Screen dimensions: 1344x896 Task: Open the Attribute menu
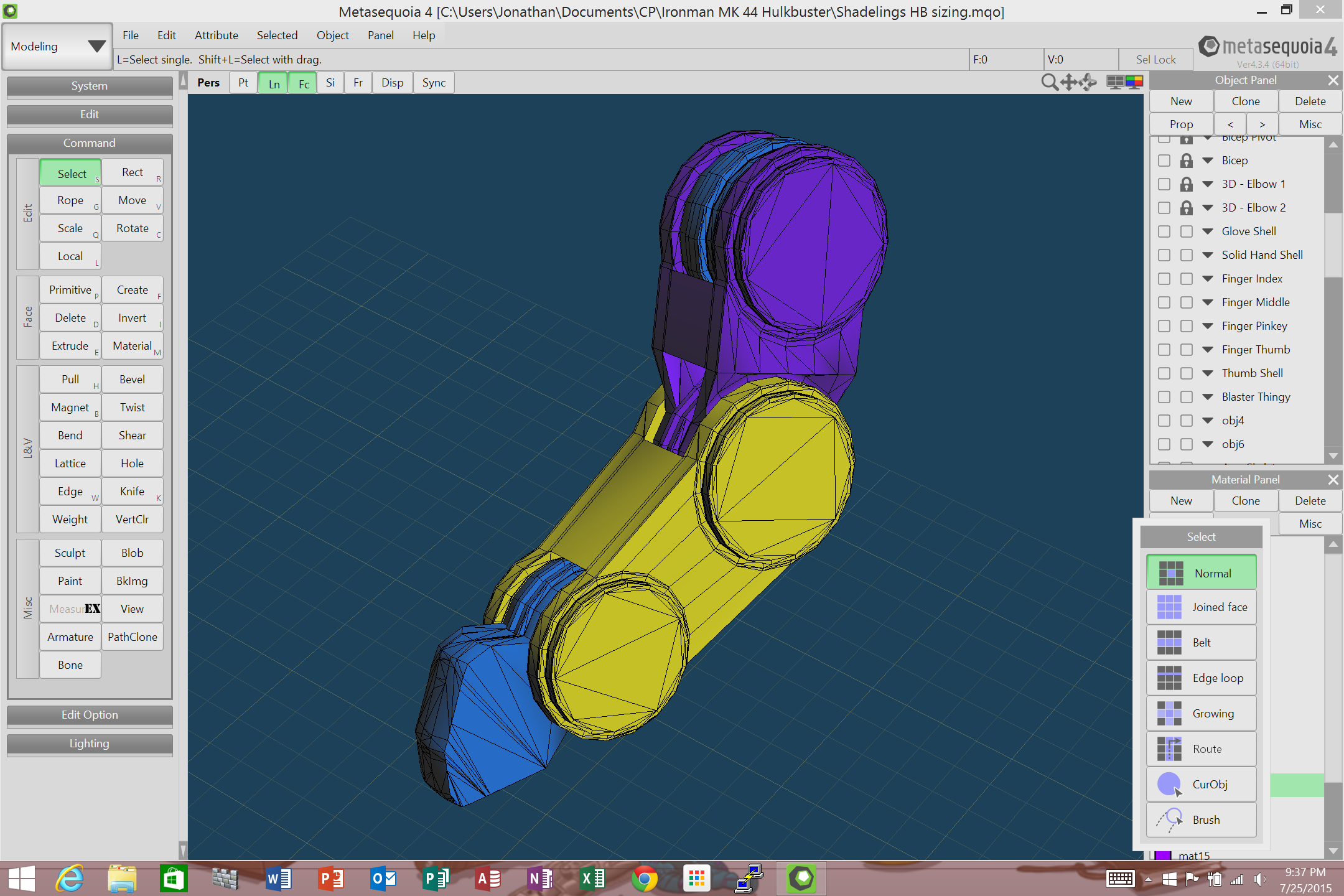[217, 35]
